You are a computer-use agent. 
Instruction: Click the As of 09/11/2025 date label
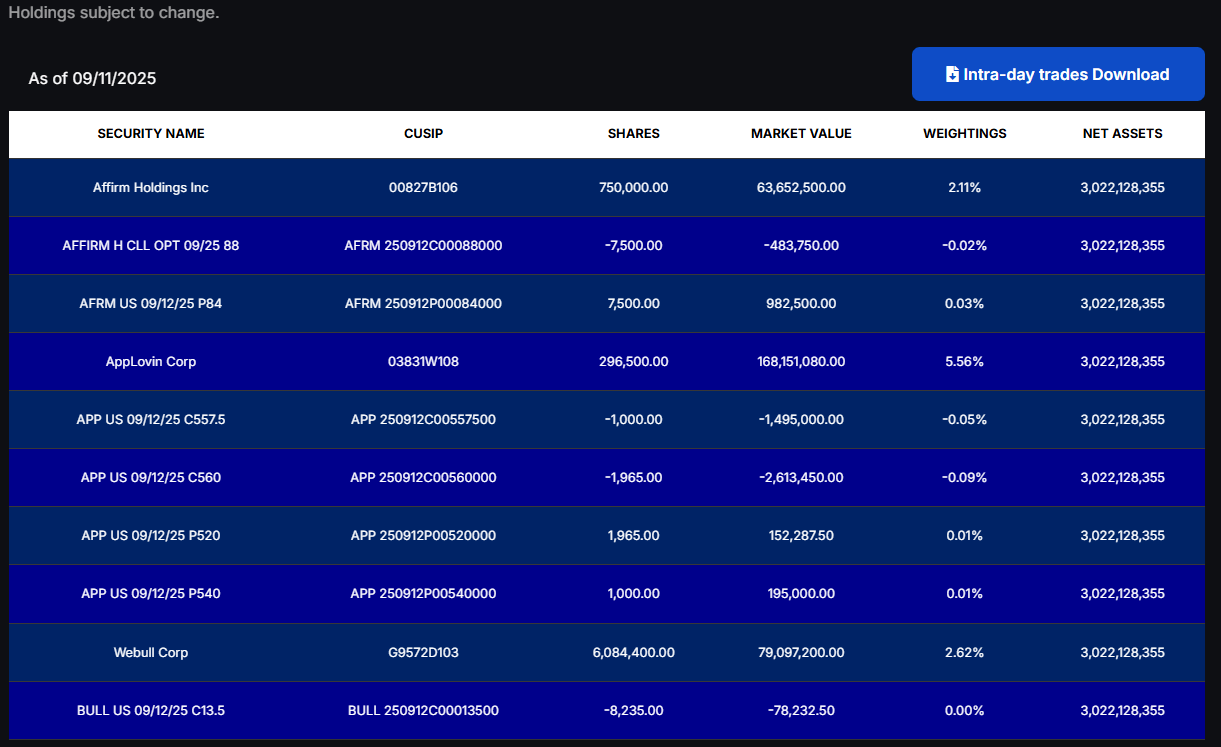(x=92, y=78)
